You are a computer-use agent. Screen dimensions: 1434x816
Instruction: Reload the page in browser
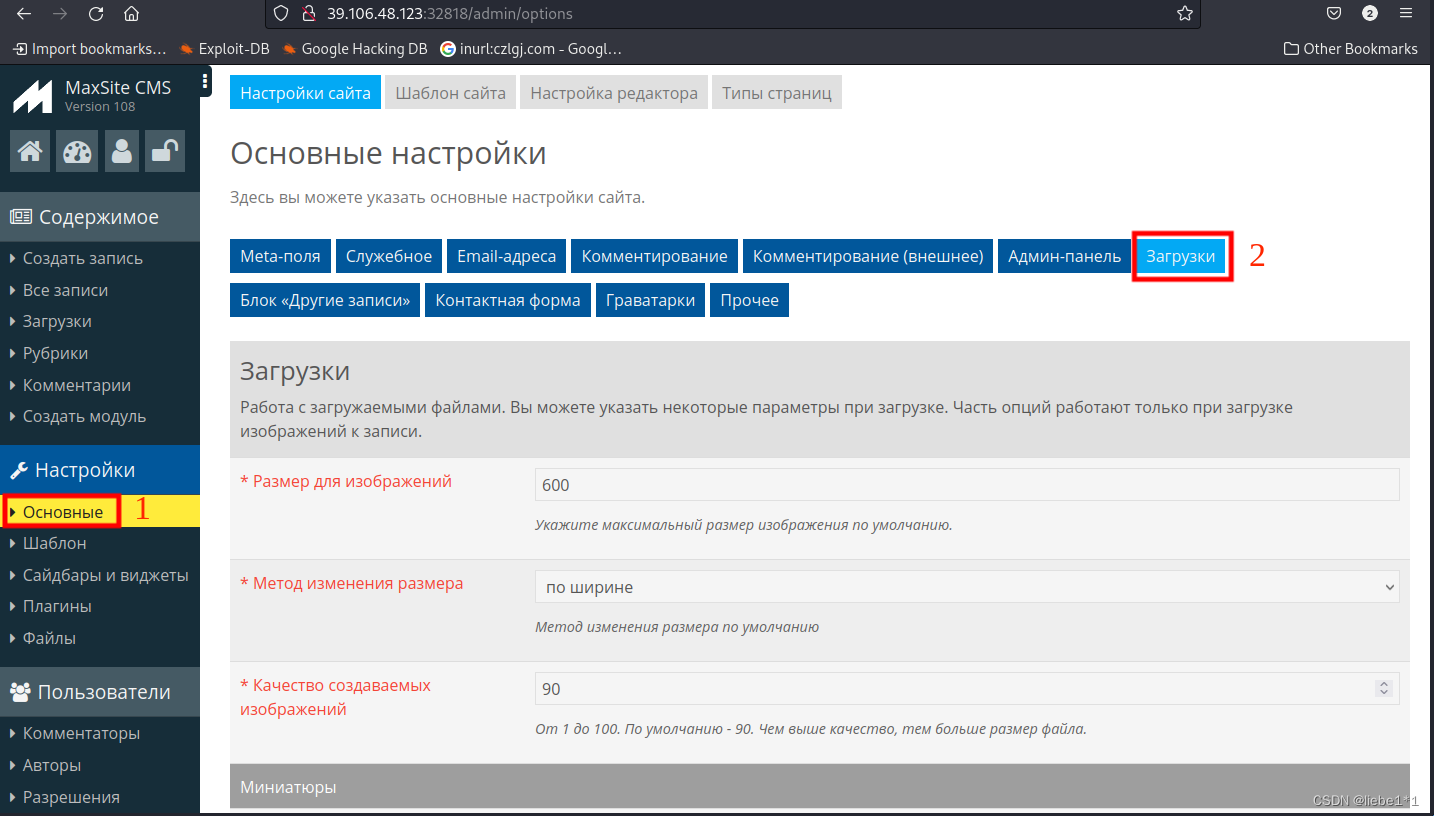click(96, 14)
